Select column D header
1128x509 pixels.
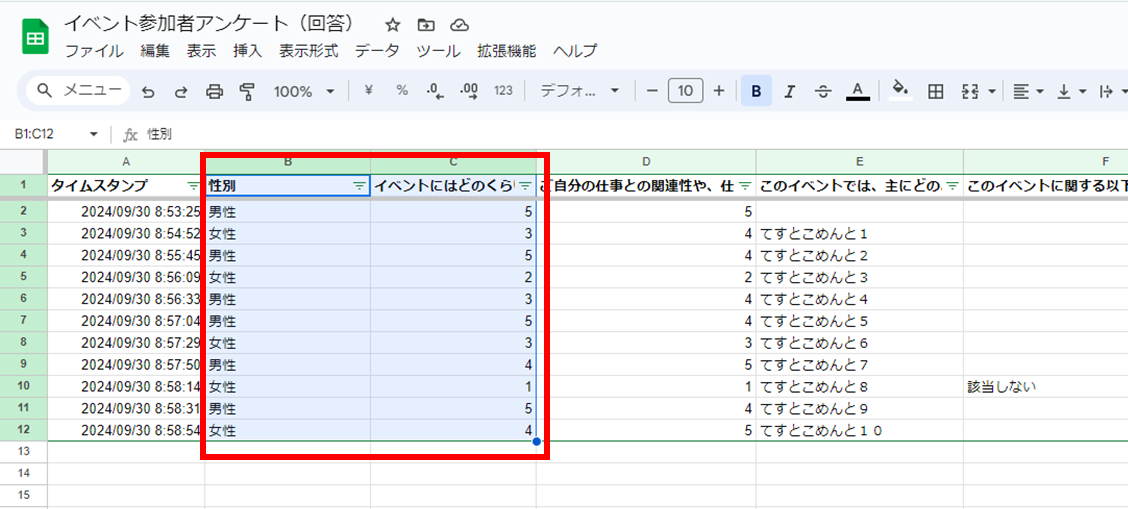click(646, 162)
